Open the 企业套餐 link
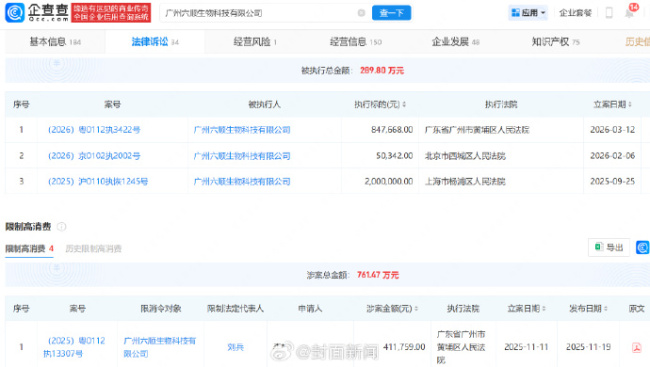Screen dimensions: 650x367 click(x=575, y=13)
